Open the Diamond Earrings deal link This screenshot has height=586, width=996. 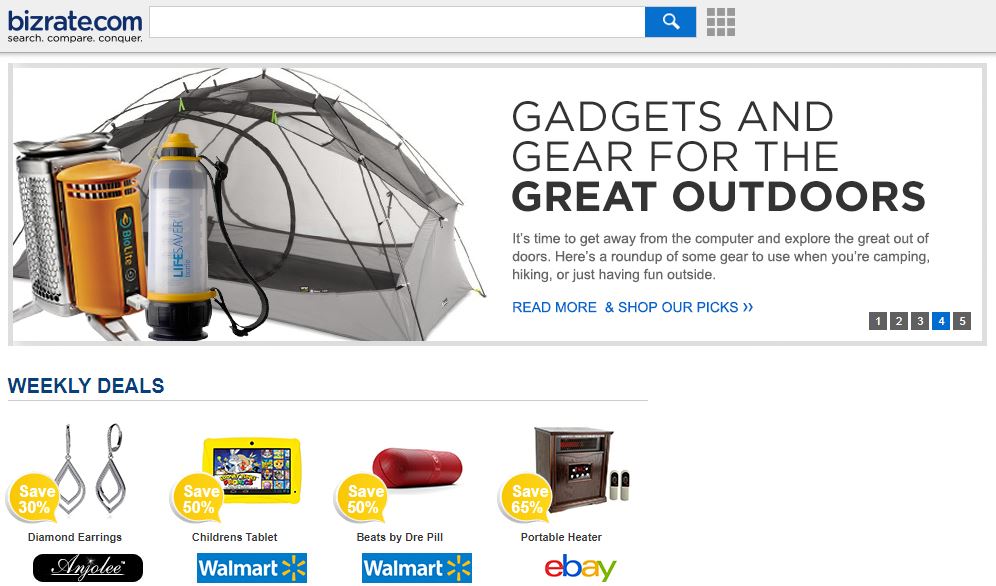tap(75, 537)
